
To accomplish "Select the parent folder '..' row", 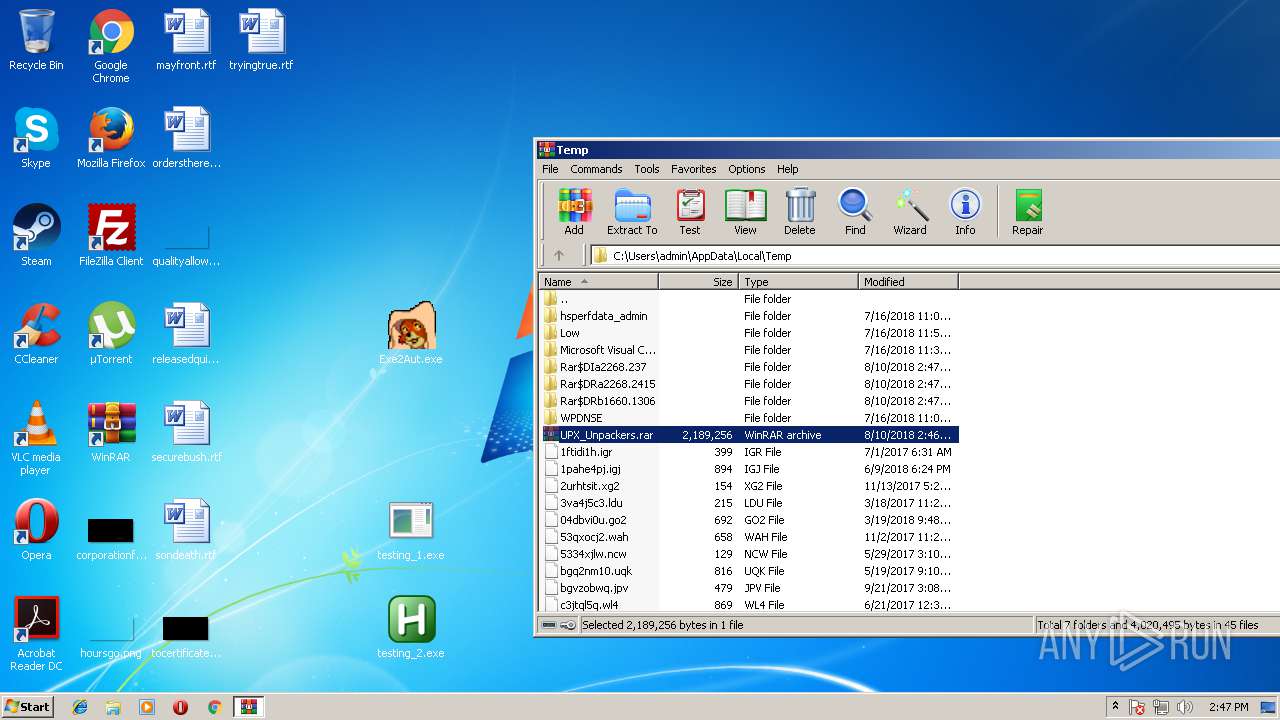I will point(750,299).
